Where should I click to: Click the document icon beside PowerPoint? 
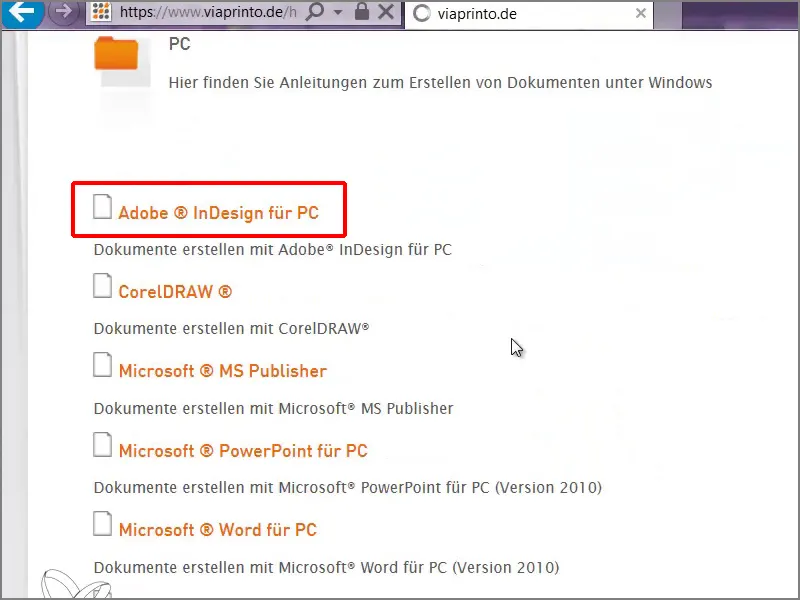(103, 445)
